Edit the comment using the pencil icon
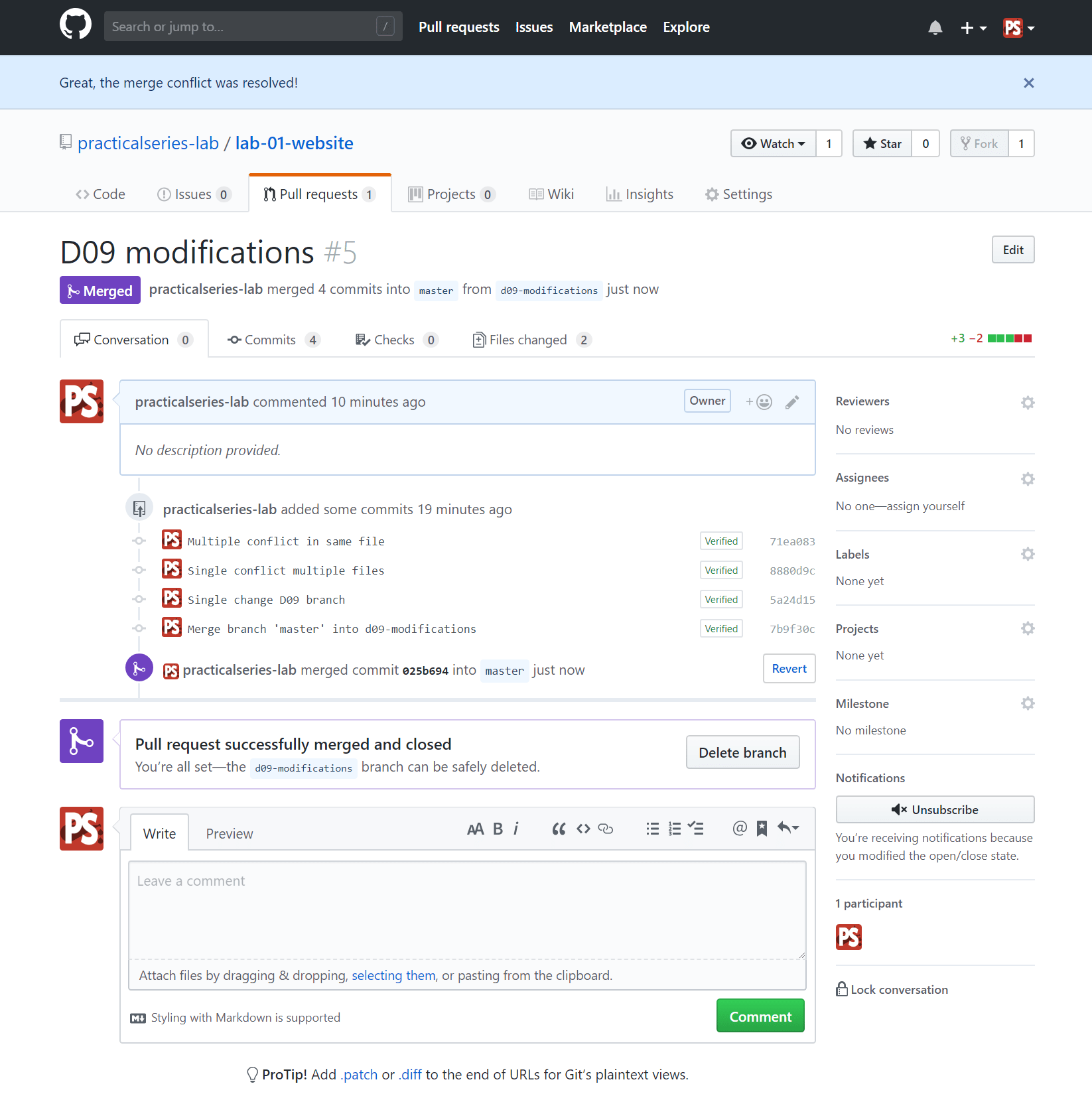Screen dimensions: 1092x1098 (792, 402)
